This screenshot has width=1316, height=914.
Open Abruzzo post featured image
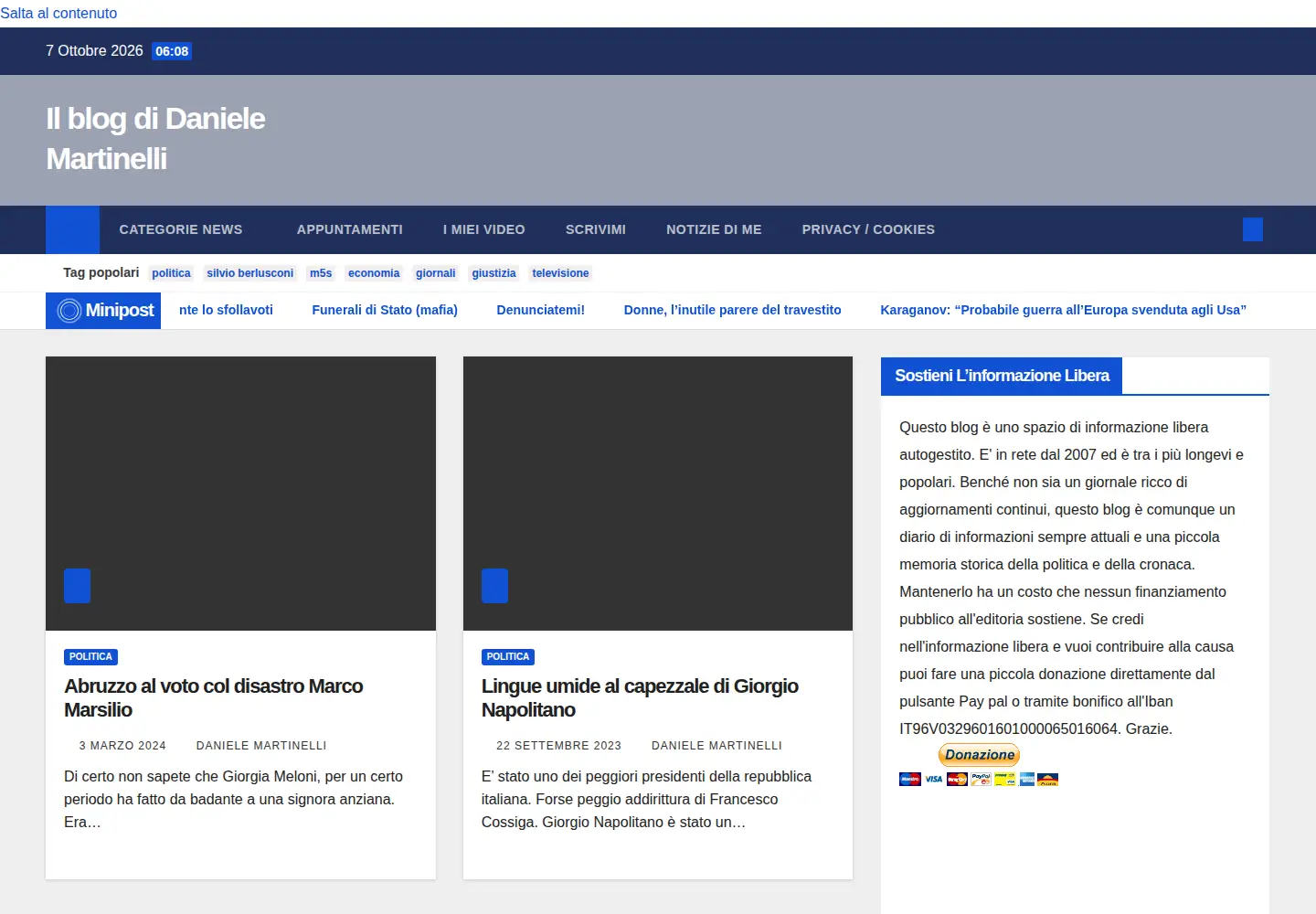(240, 494)
